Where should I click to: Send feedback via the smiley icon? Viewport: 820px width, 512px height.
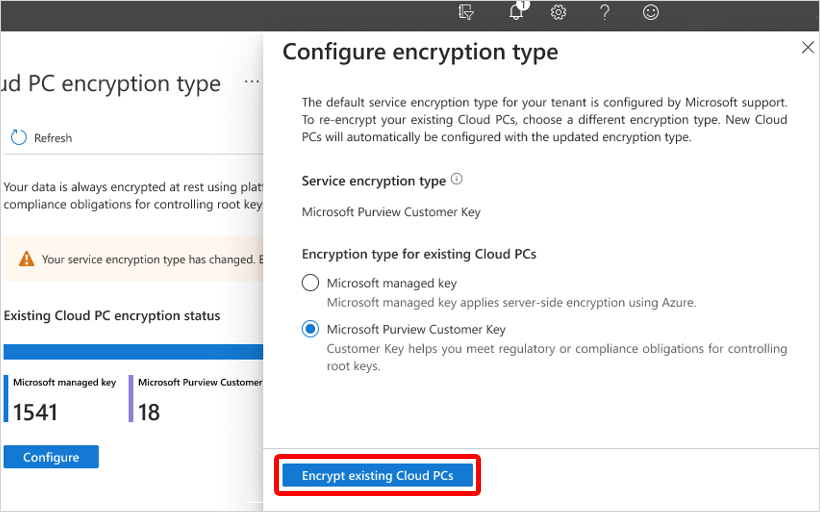651,13
